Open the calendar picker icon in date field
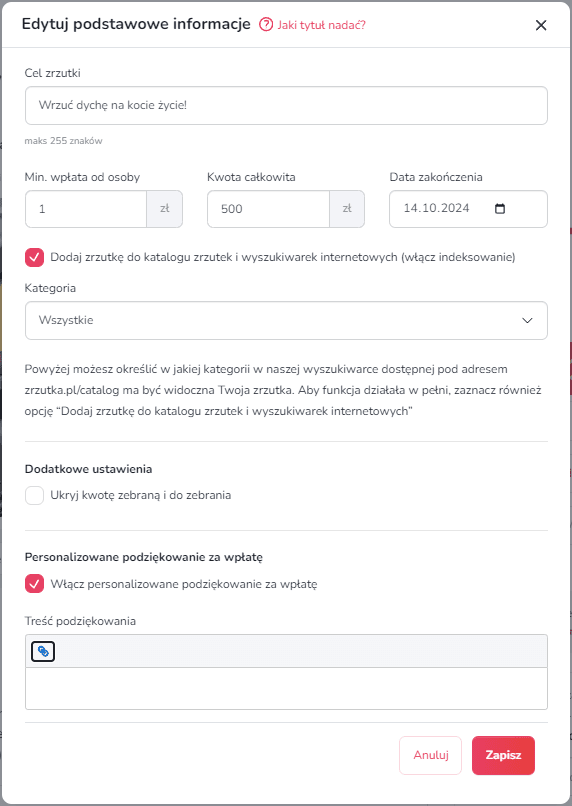This screenshot has width=572, height=806. 500,209
